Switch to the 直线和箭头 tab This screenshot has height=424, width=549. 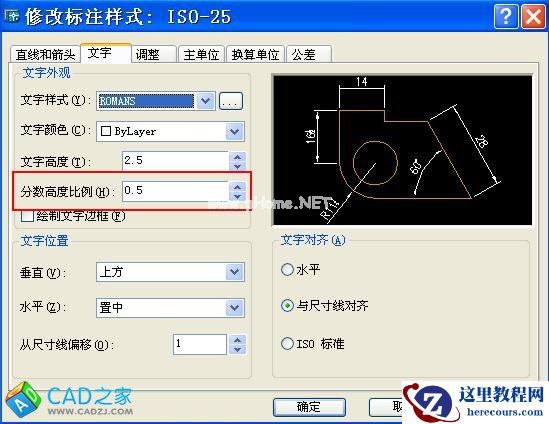pos(46,54)
